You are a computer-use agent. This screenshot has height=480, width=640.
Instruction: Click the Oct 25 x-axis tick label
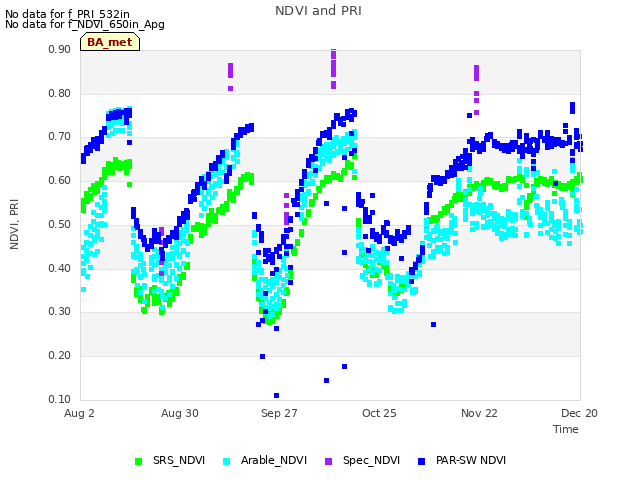[x=379, y=413]
